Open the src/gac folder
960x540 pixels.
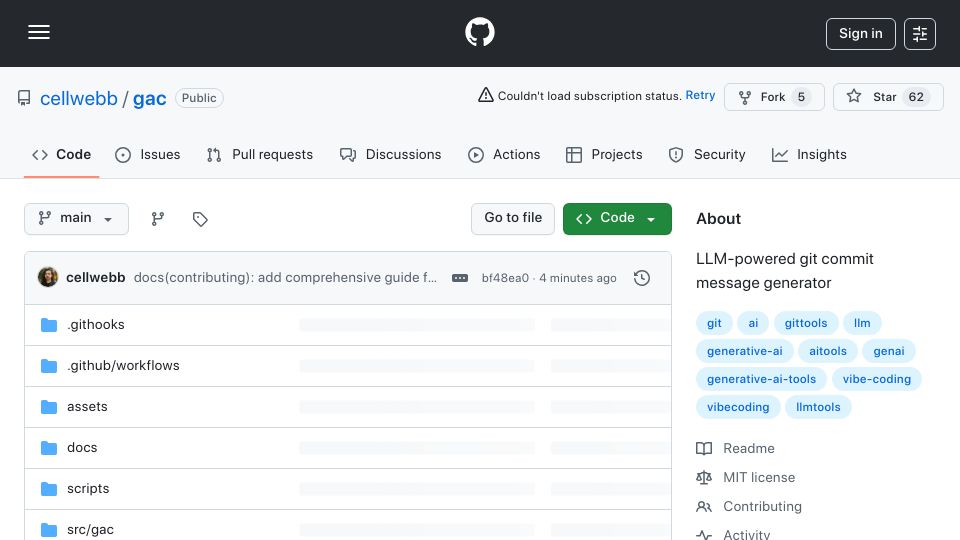click(90, 530)
